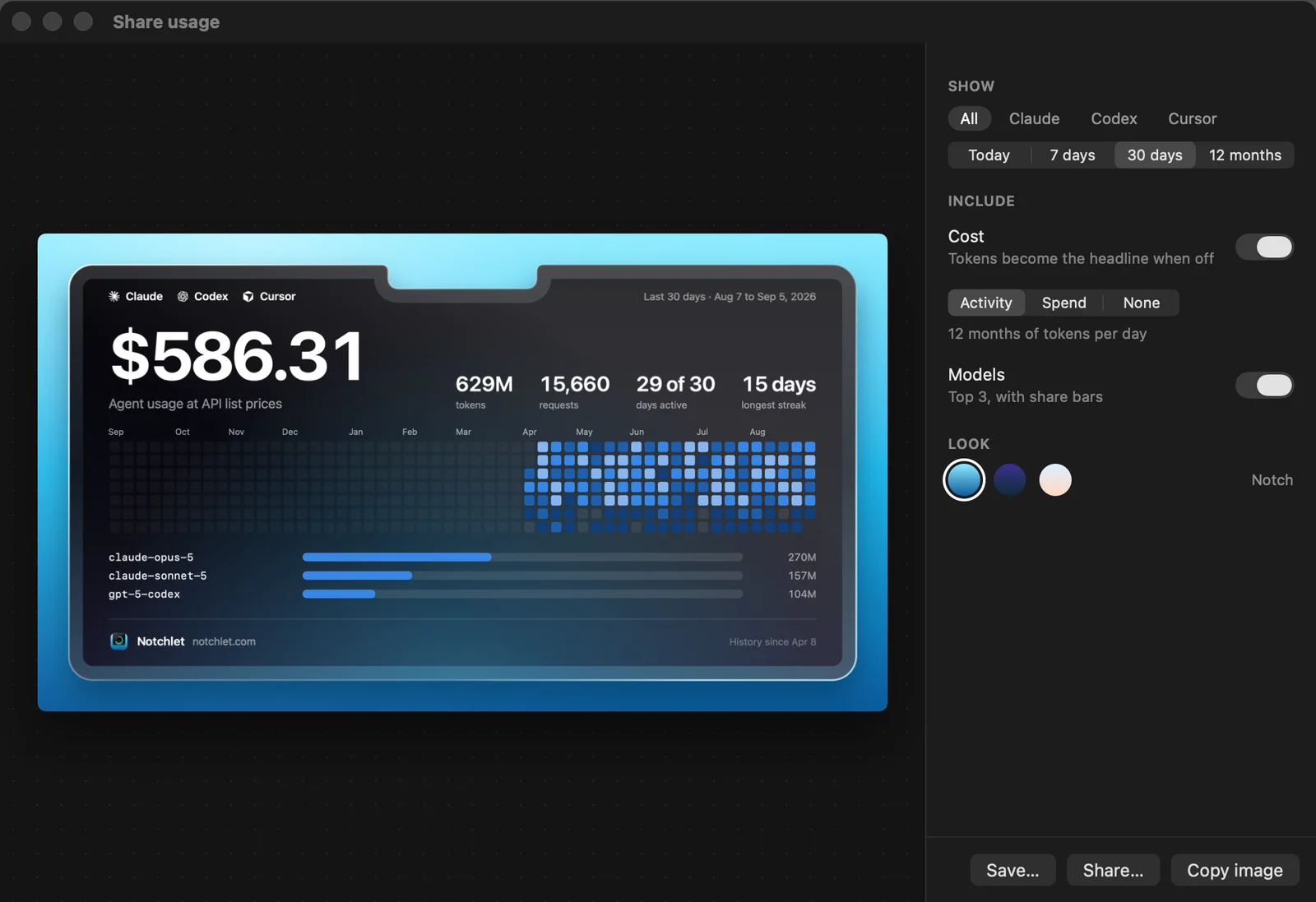
Task: Click the Copy image button
Action: 1235,870
